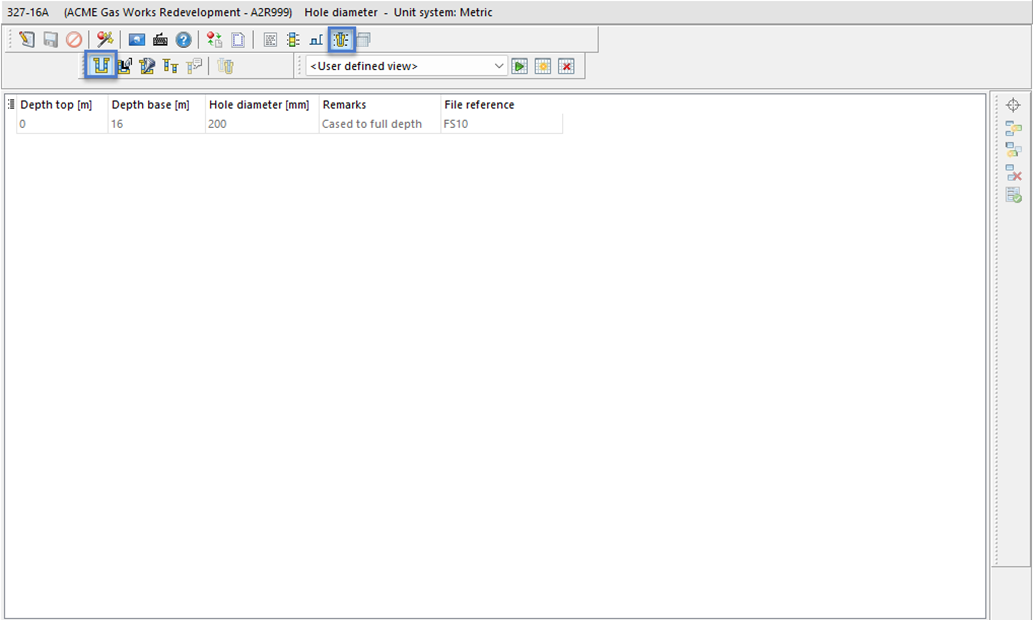The height and width of the screenshot is (620, 1033).
Task: Click the File reference column header
Action: click(479, 105)
